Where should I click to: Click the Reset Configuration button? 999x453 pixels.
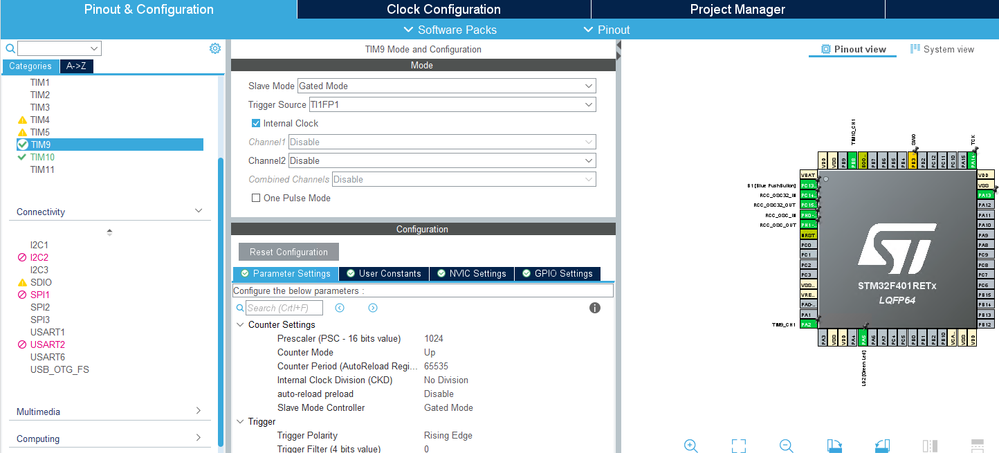click(289, 252)
